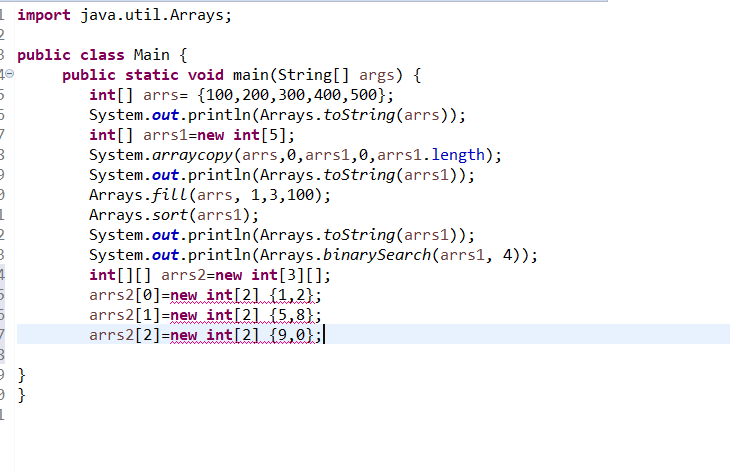Click the arrs= {100,200,300,400,500} line
730x472 pixels.
(242, 95)
